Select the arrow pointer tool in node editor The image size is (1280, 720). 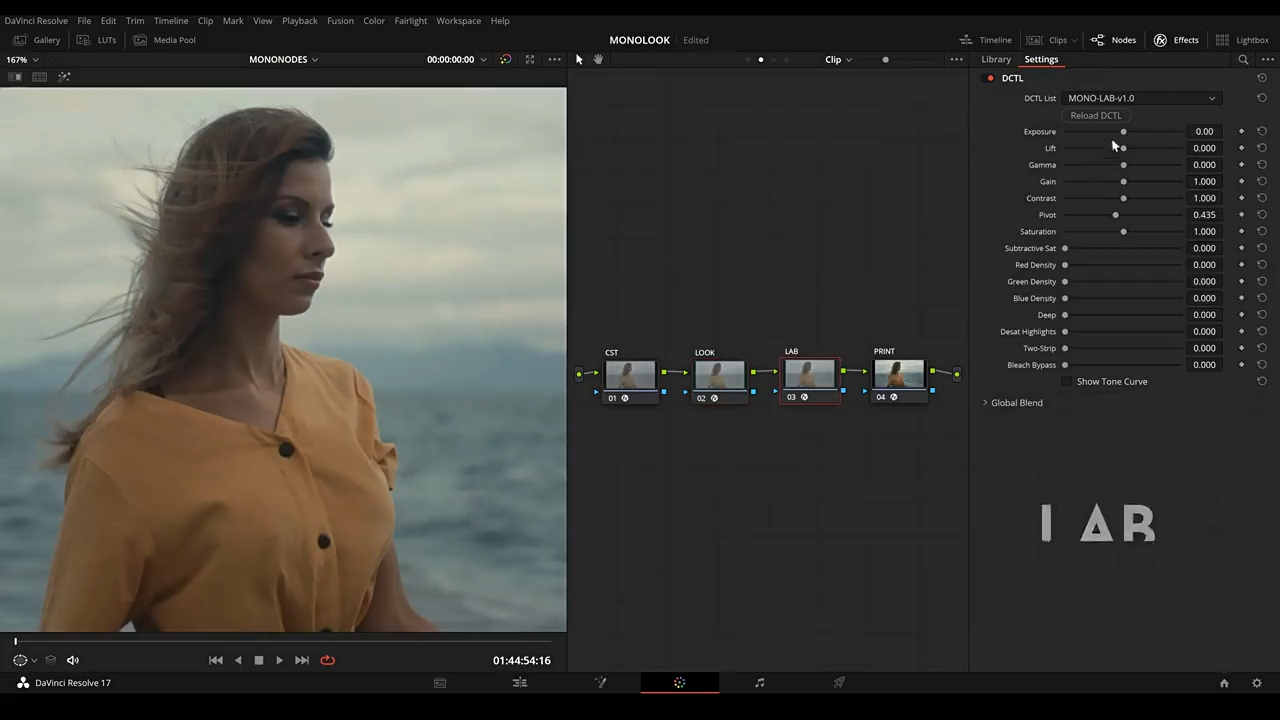click(579, 59)
